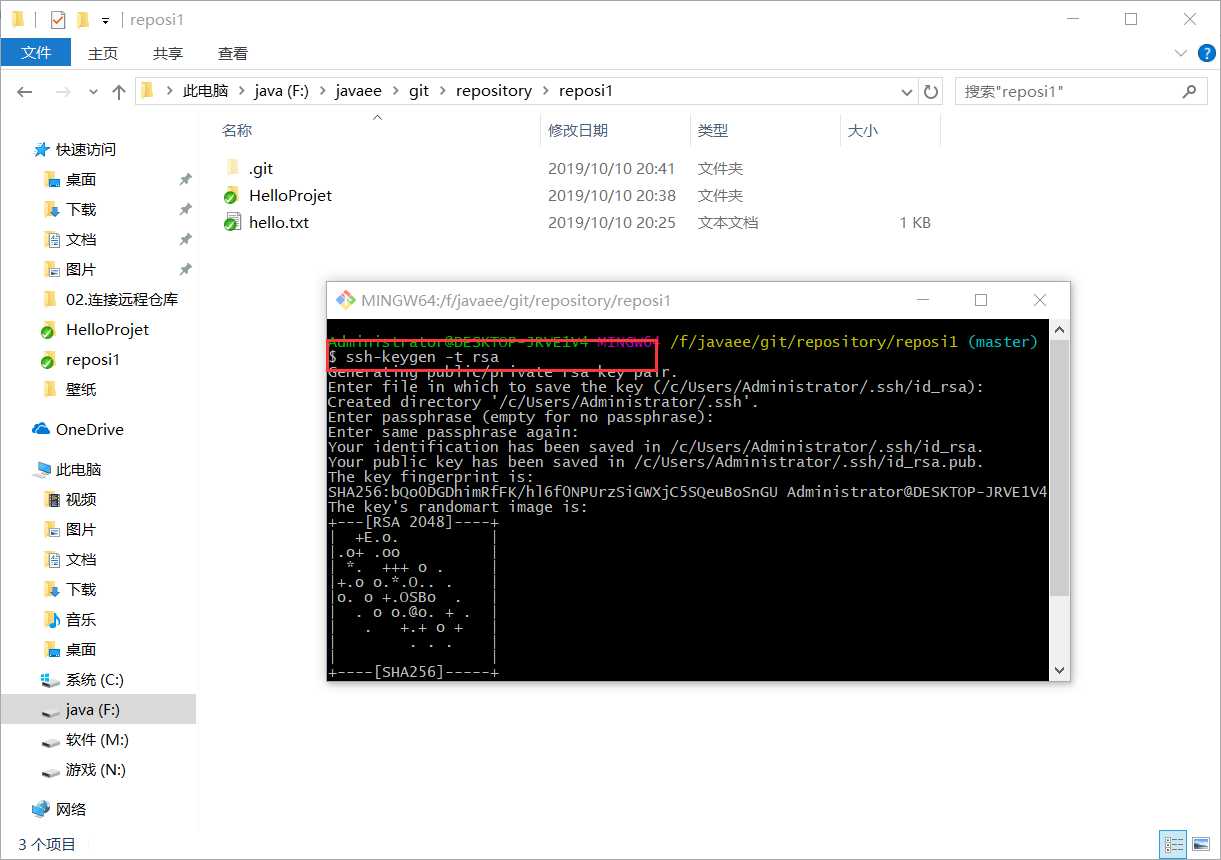Click 文本文档 type cell
The image size is (1221, 860).
727,222
